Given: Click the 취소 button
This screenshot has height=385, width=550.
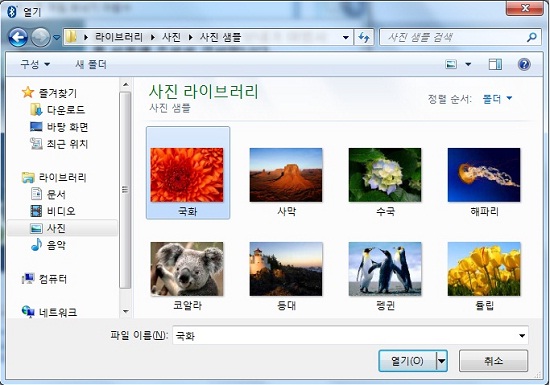Looking at the screenshot, I should click(493, 360).
